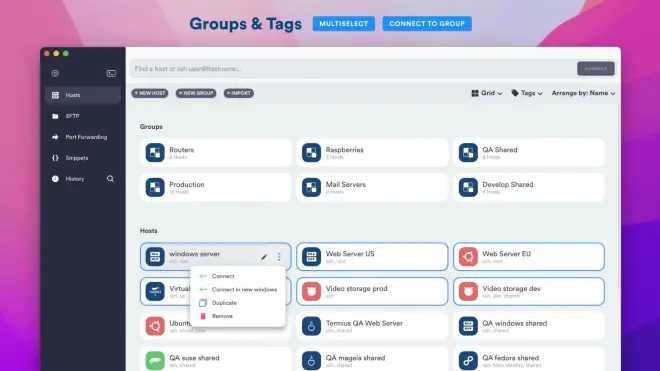Click the Video storage prod host icon
Image resolution: width=660 pixels, height=371 pixels.
pyautogui.click(x=311, y=291)
